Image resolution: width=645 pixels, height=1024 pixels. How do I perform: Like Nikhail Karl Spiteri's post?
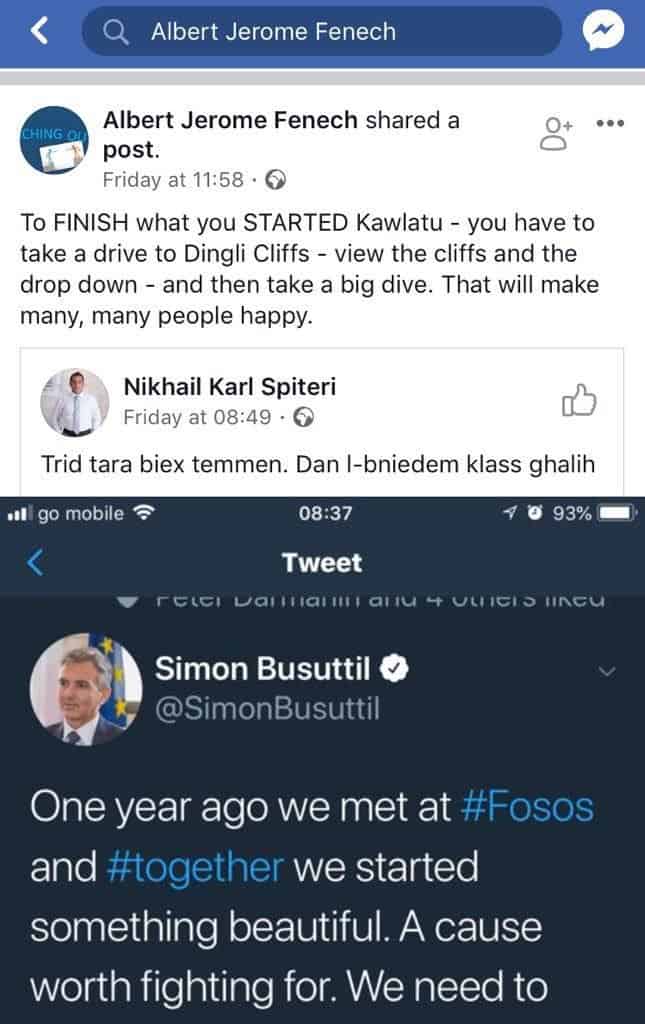click(580, 402)
